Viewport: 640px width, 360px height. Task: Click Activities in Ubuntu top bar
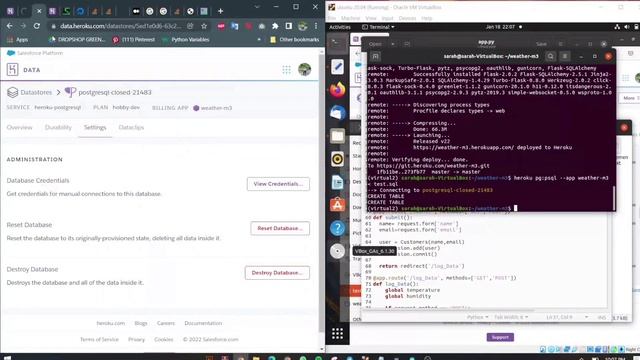pyautogui.click(x=340, y=27)
